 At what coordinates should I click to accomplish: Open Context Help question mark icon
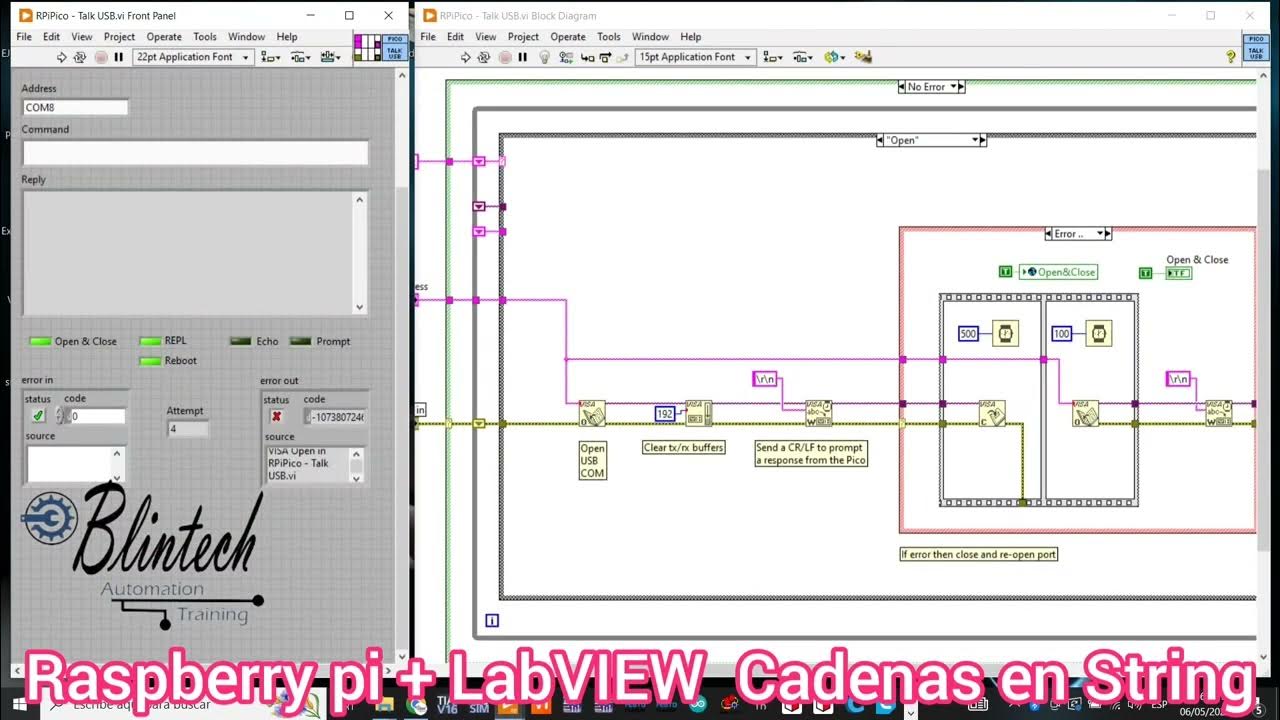(x=1230, y=57)
